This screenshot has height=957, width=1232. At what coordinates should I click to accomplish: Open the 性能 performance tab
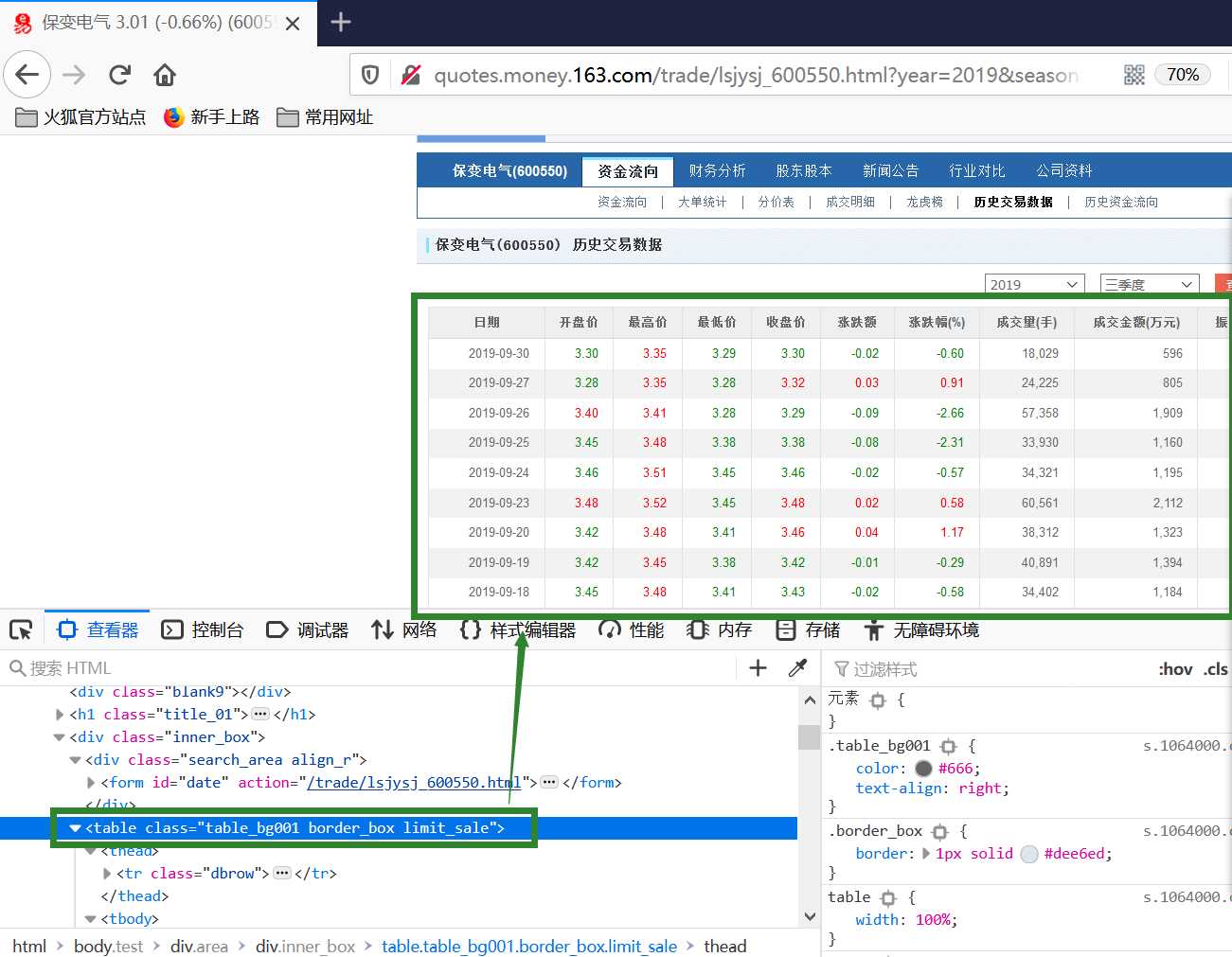pyautogui.click(x=632, y=629)
